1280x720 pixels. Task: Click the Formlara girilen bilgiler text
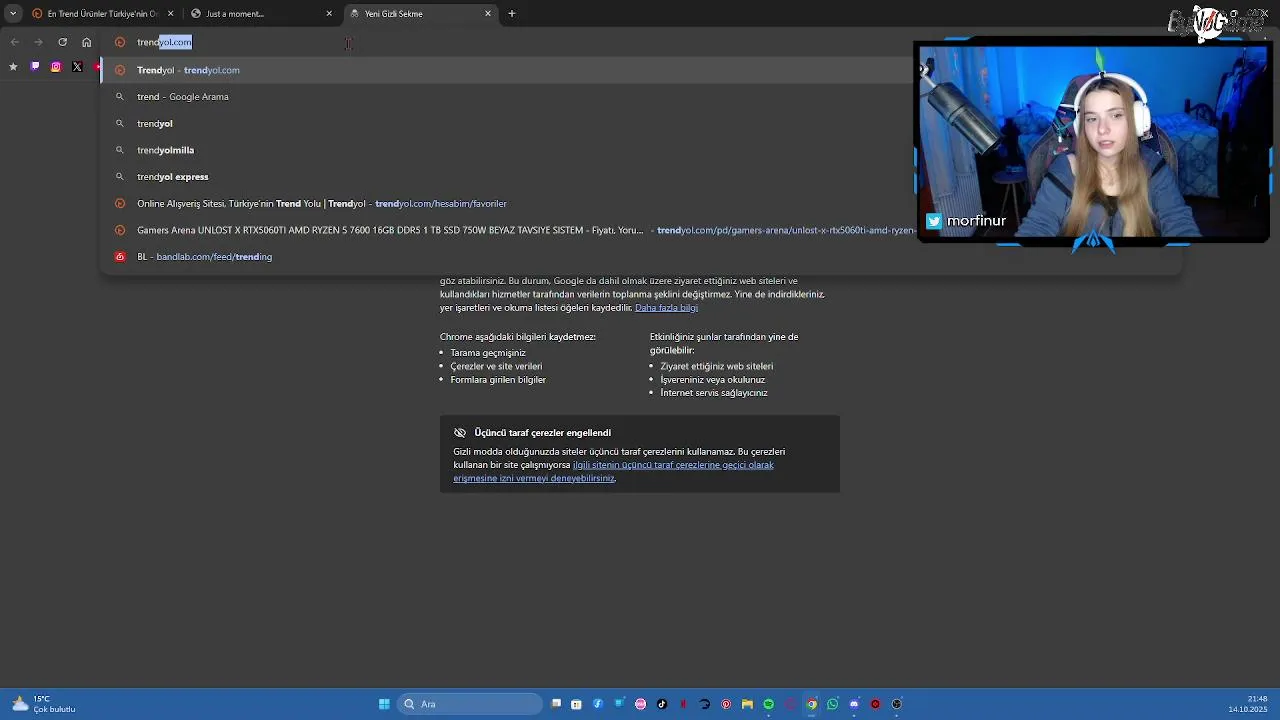coord(498,380)
